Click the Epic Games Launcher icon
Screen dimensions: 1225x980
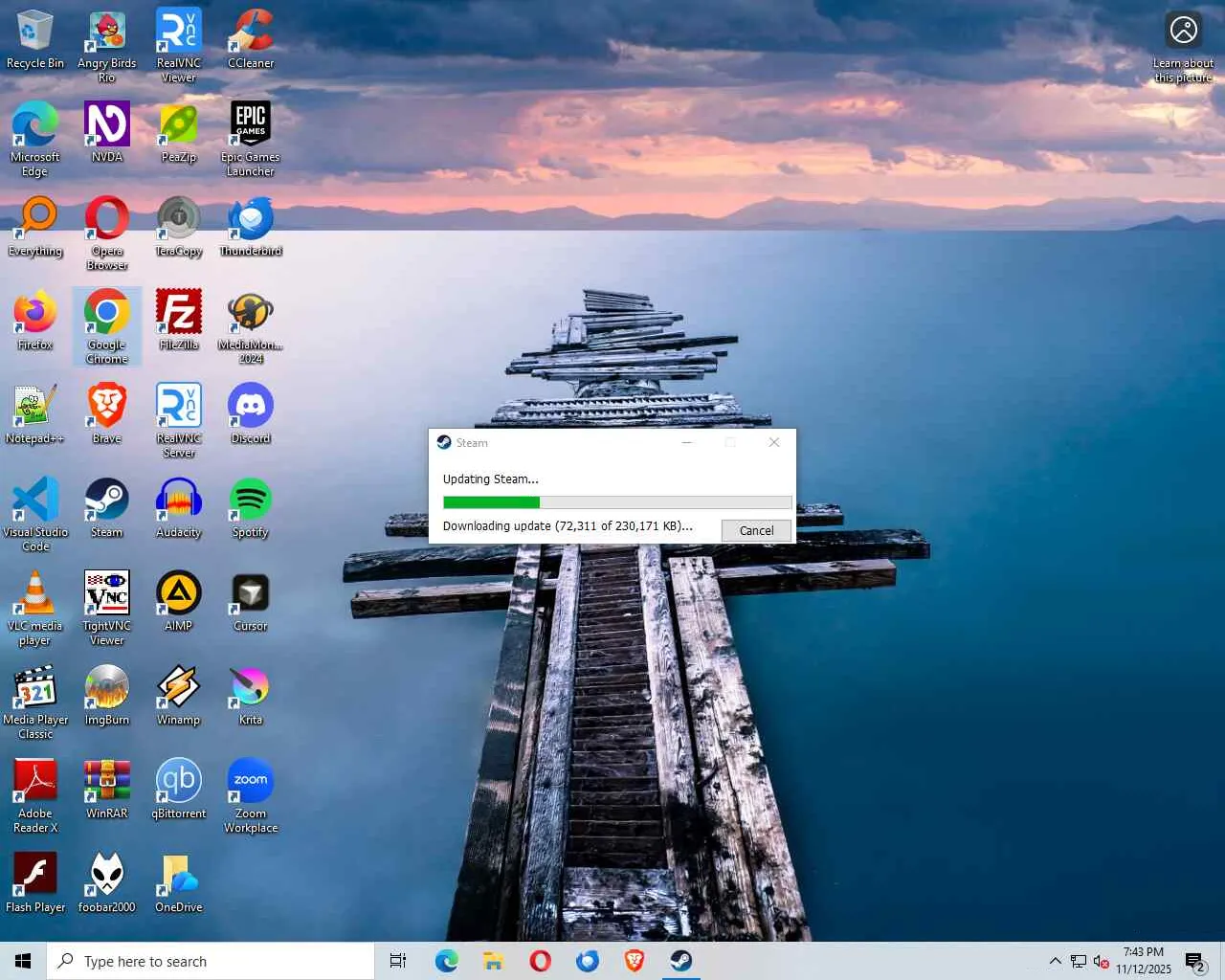tap(251, 140)
